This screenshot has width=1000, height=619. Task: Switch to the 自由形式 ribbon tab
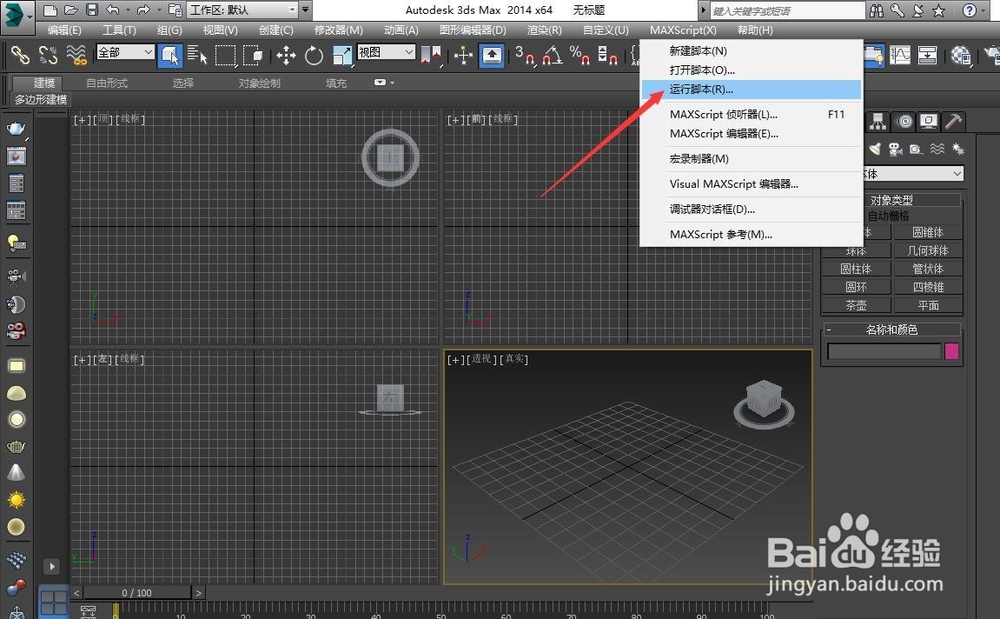tap(107, 83)
